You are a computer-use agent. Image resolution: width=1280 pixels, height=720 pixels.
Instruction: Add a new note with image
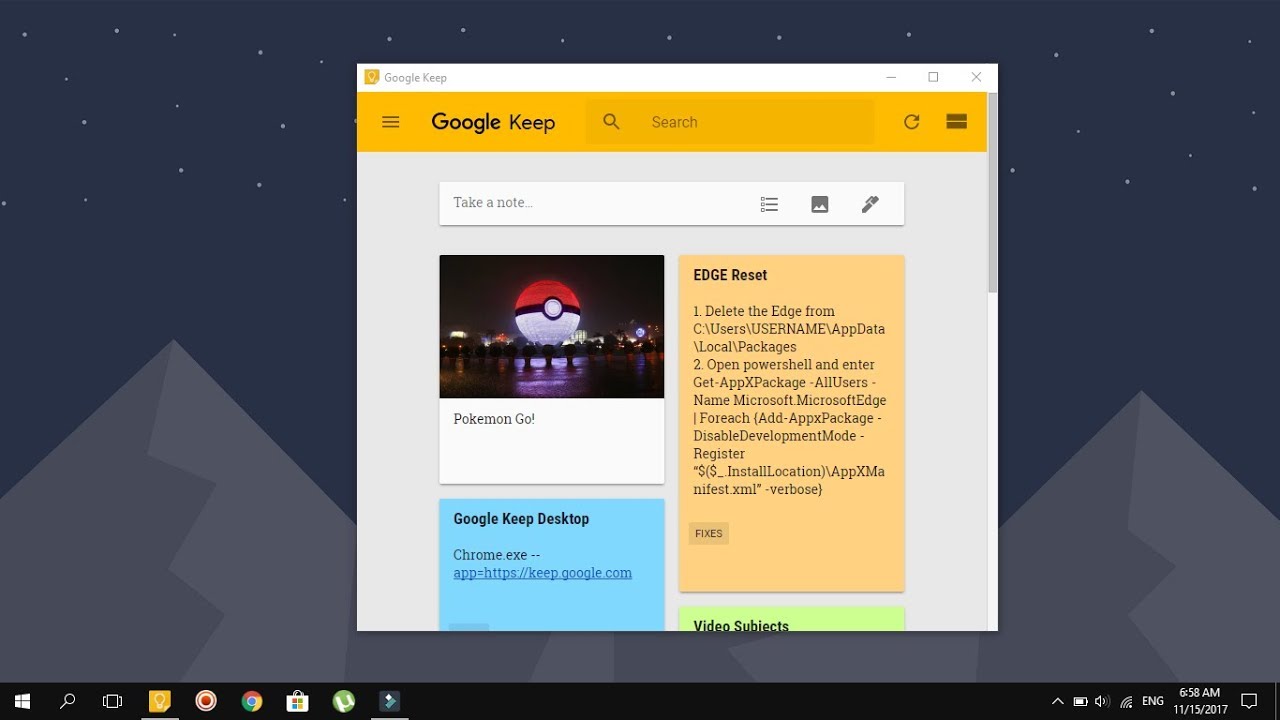(820, 204)
